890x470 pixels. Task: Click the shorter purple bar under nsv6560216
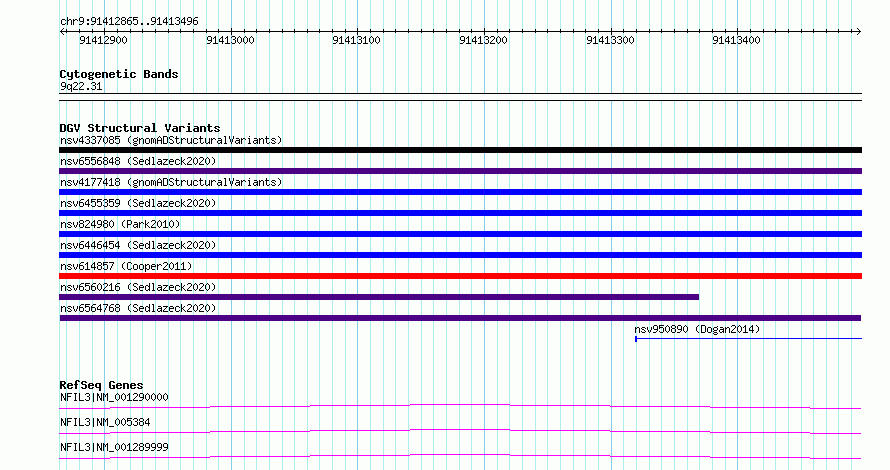click(379, 297)
